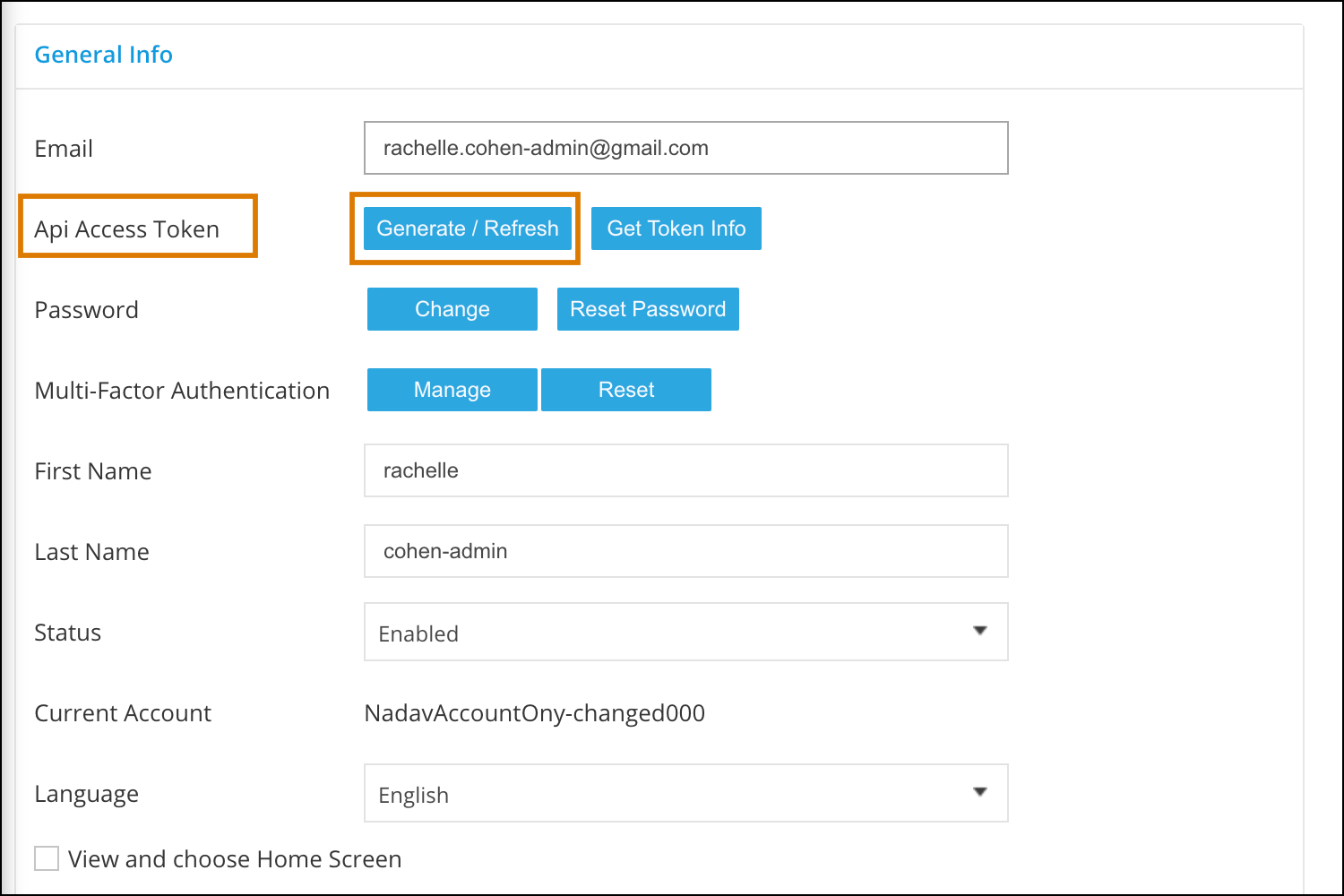Image resolution: width=1344 pixels, height=896 pixels.
Task: Click the Password row label
Action: [x=86, y=309]
